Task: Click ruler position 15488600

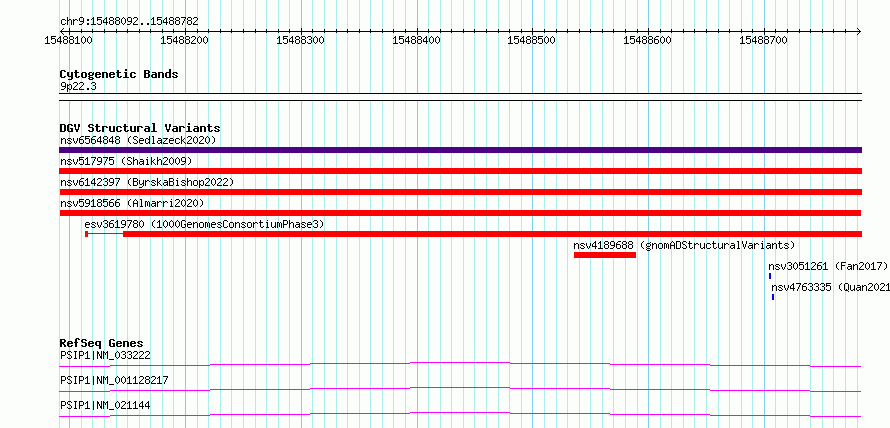Action: pos(648,40)
